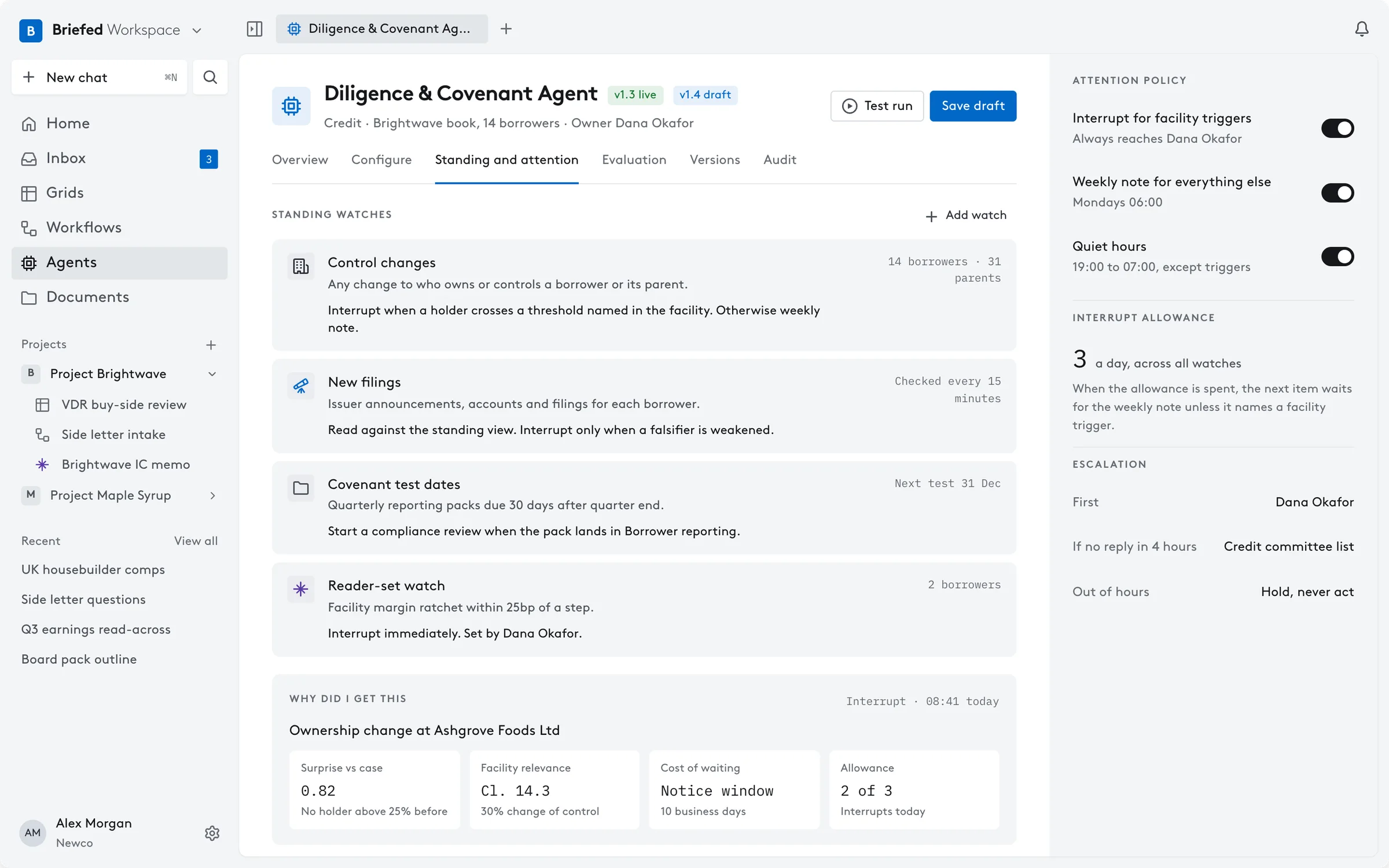Screen dimensions: 1389x868
Task: Collapse Project Brightwave
Action: pyautogui.click(x=212, y=374)
